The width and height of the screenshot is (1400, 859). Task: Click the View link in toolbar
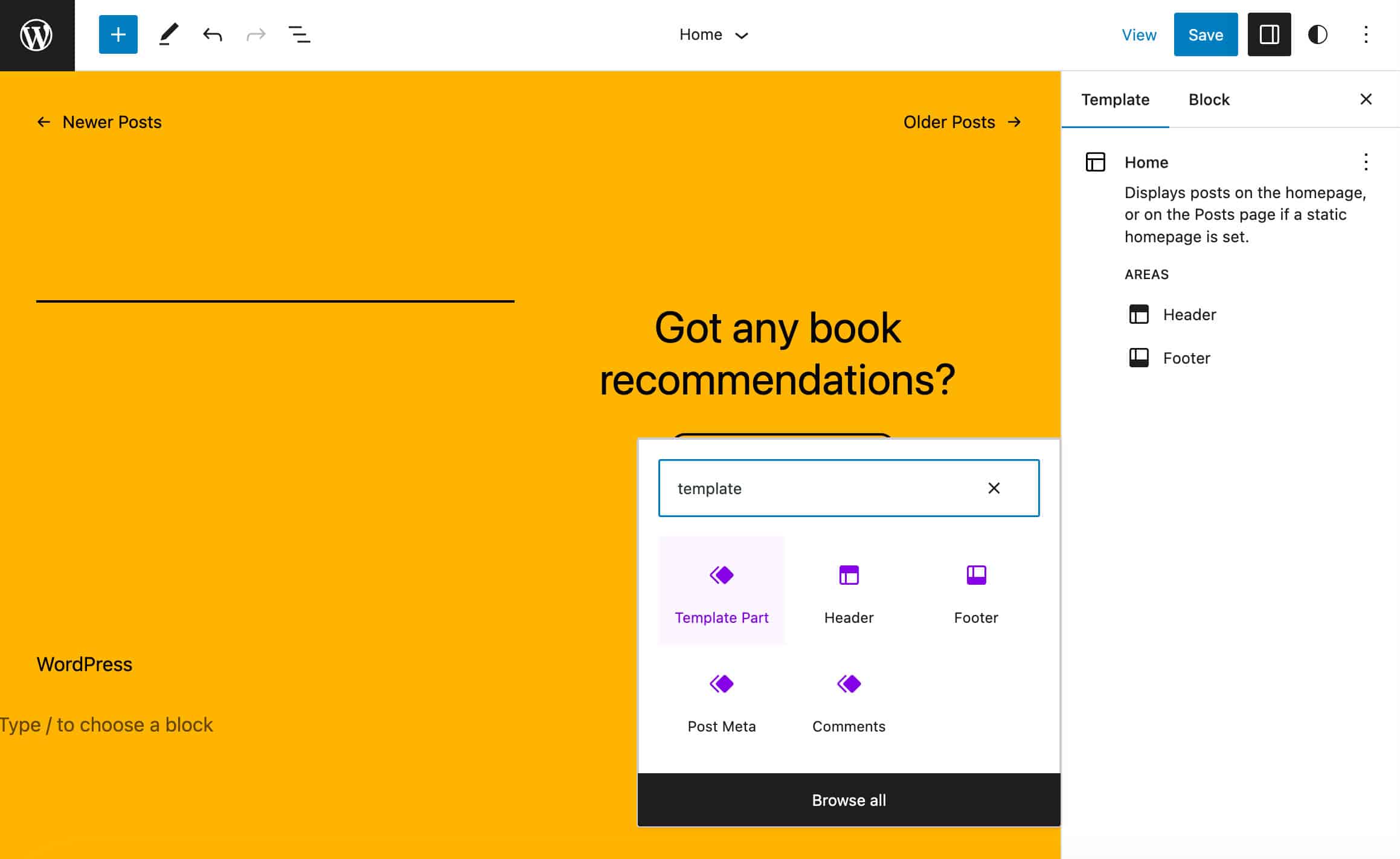pyautogui.click(x=1138, y=34)
